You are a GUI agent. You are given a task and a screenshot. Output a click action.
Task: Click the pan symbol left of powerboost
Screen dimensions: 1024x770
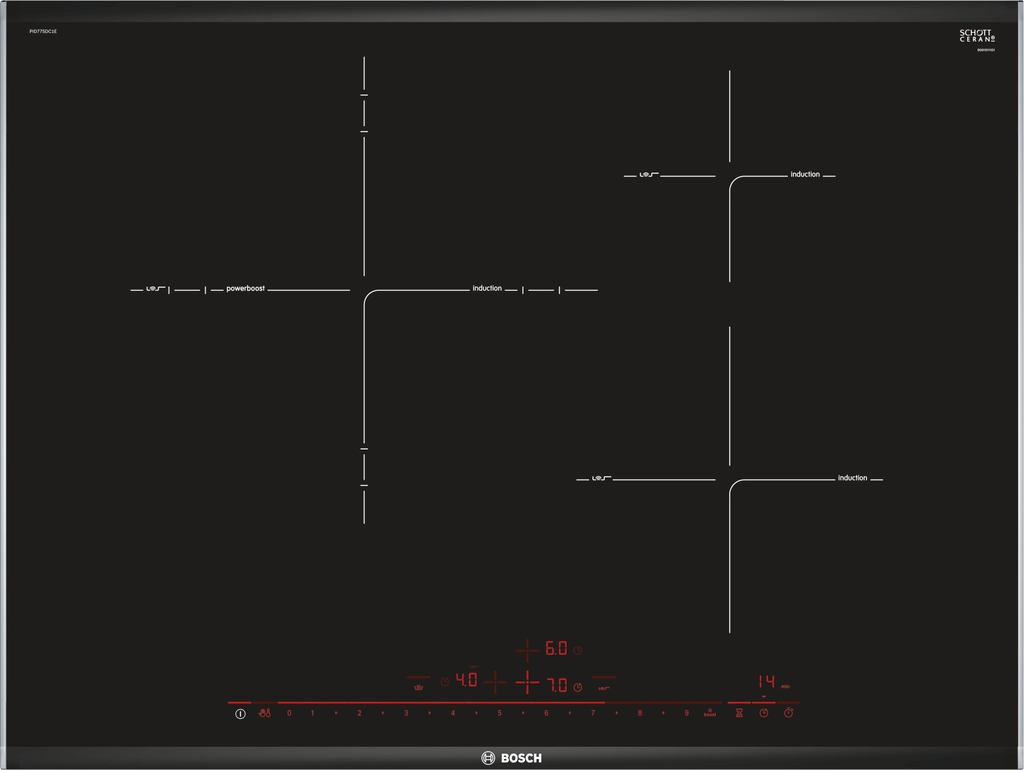[155, 288]
